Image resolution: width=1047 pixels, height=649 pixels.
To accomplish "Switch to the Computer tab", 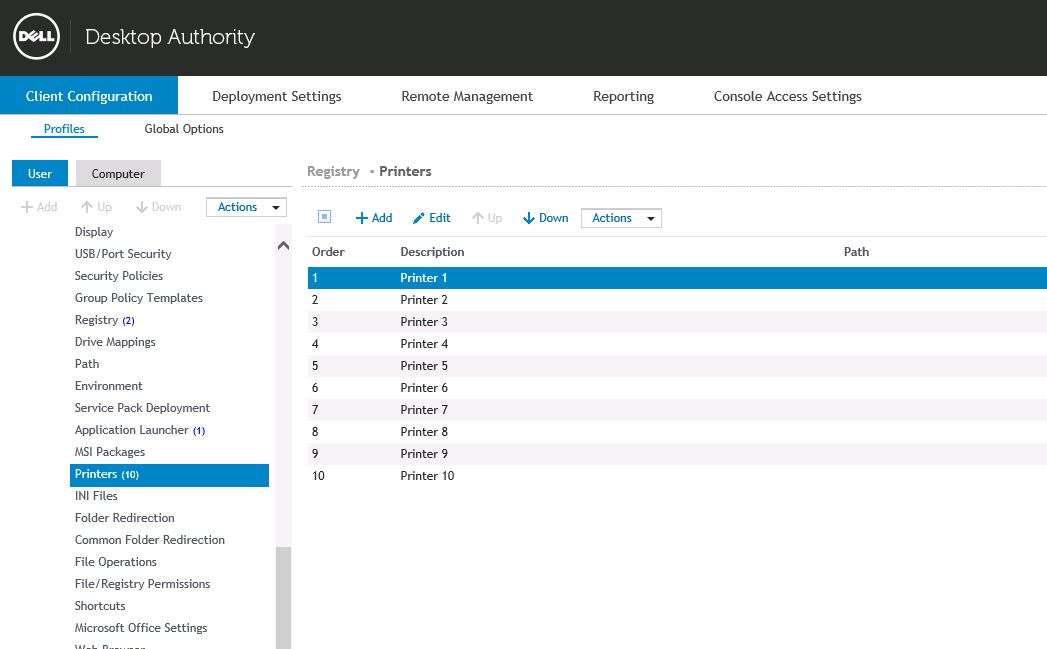I will tap(118, 174).
